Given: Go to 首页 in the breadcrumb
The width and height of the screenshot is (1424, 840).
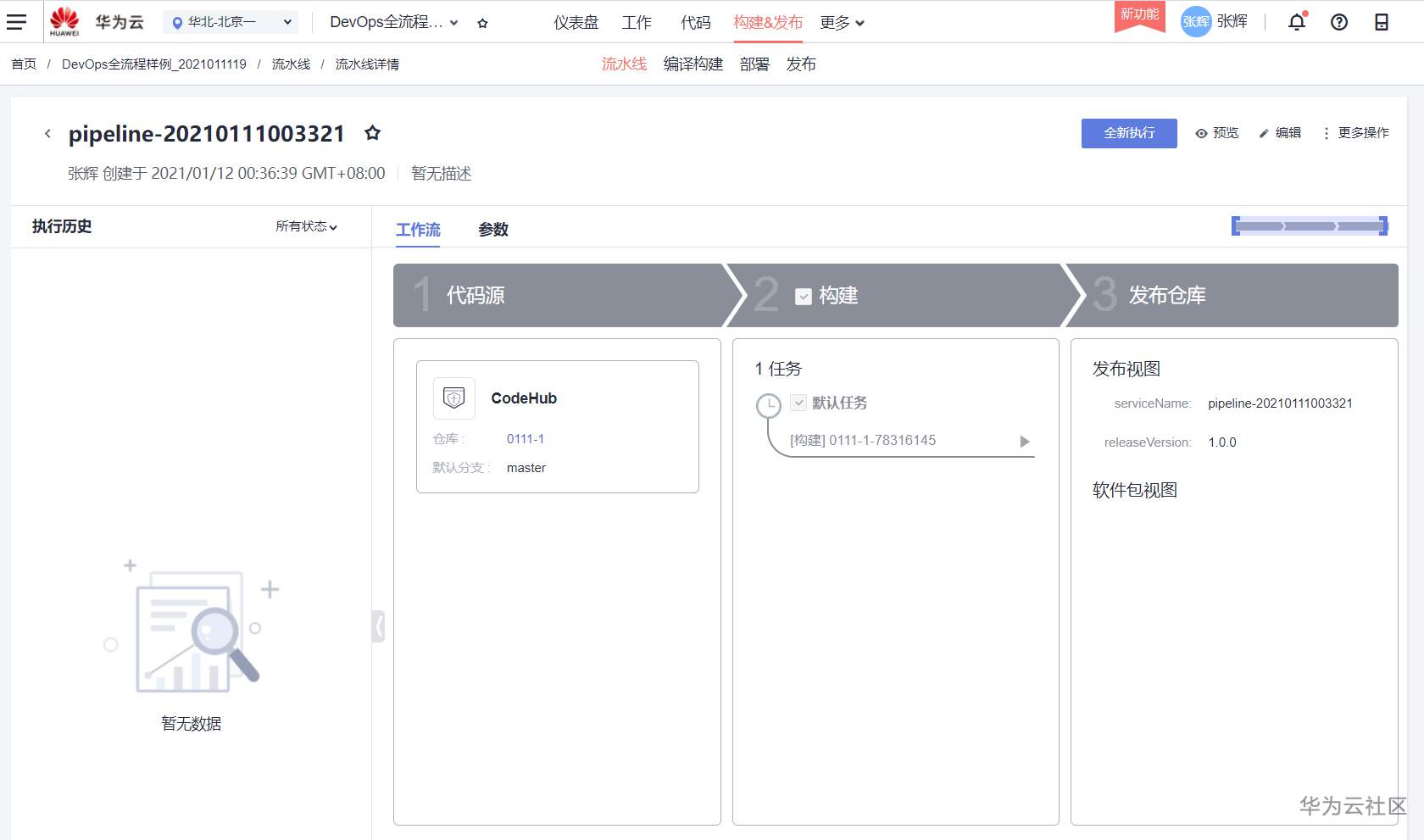Looking at the screenshot, I should [x=24, y=64].
